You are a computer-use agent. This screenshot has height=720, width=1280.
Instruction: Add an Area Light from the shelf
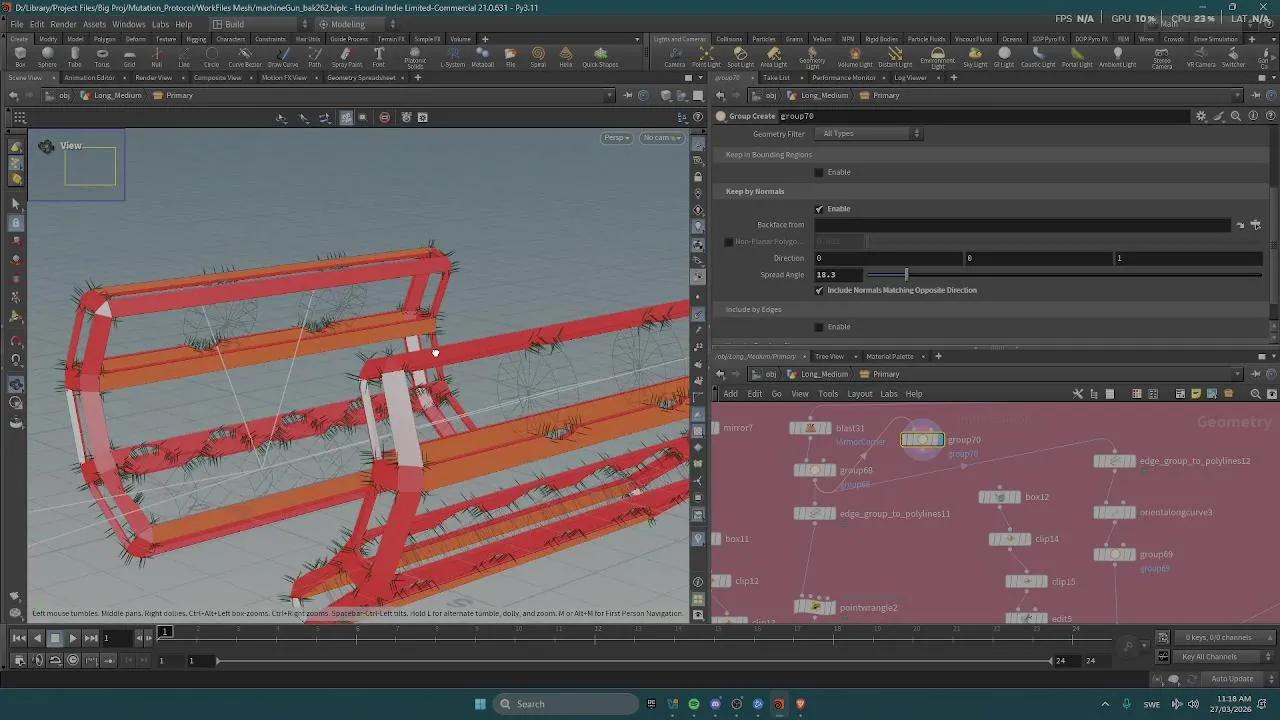pyautogui.click(x=773, y=57)
